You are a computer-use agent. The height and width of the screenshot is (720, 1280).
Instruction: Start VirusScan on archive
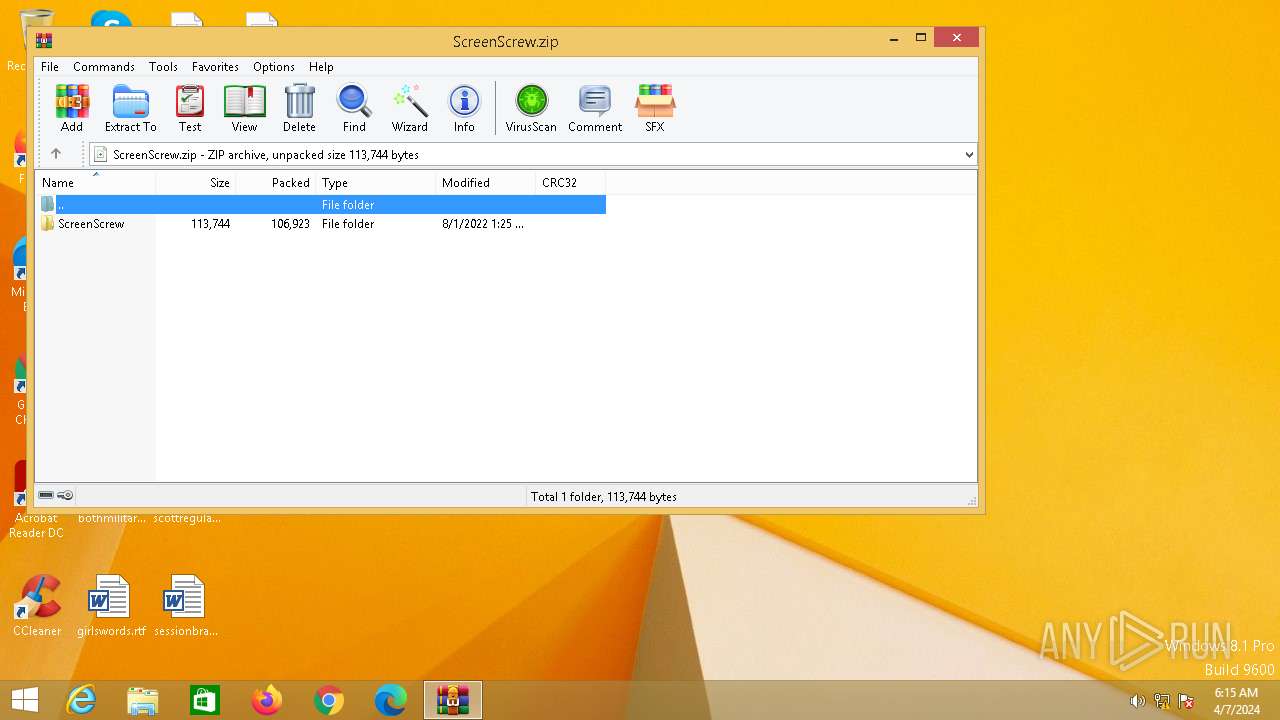[531, 108]
